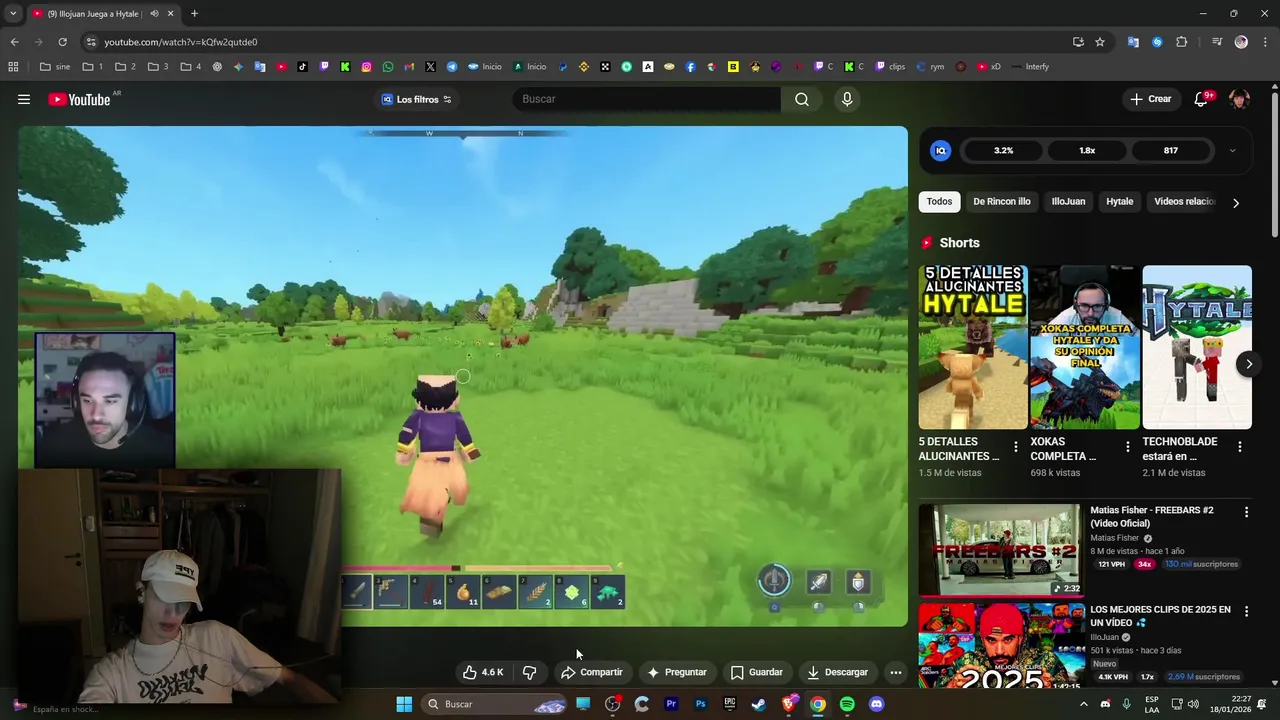This screenshot has height=720, width=1280.
Task: Start voice search with the microphone
Action: 847,99
